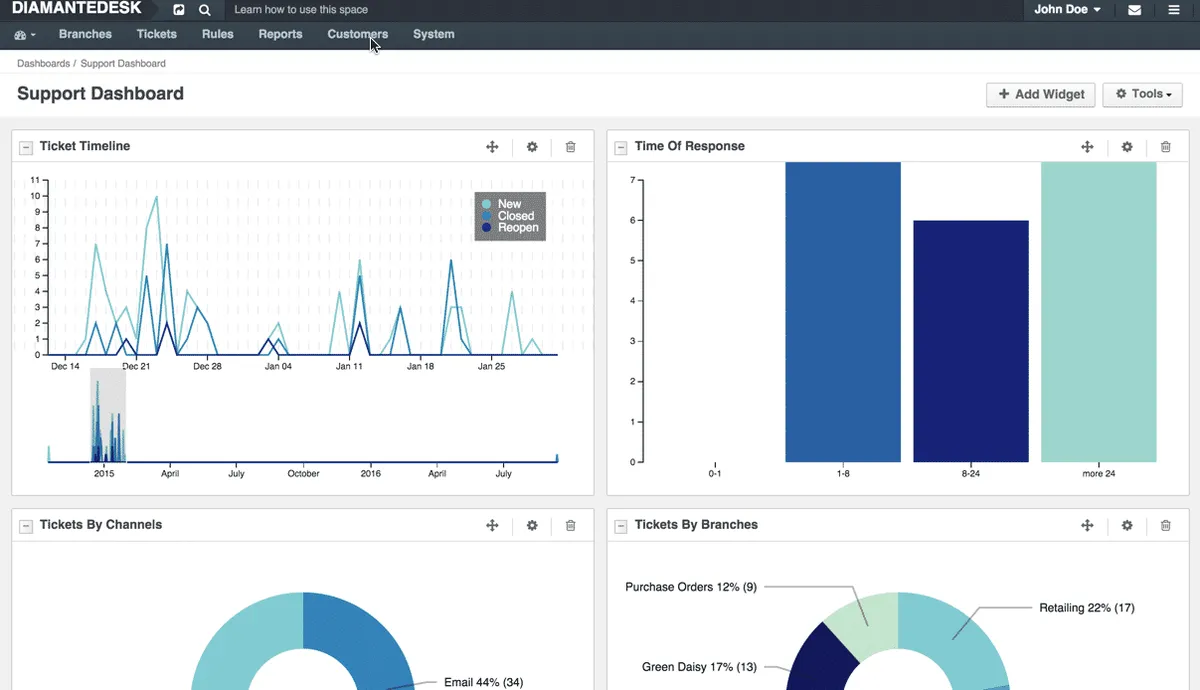Collapse the Ticket Timeline widget
Viewport: 1200px width, 690px height.
click(27, 147)
